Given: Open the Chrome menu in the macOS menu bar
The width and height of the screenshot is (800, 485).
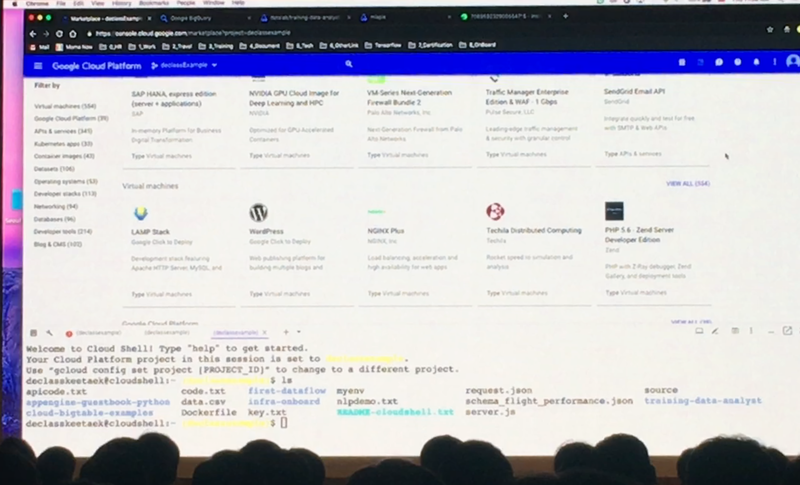Looking at the screenshot, I should coord(37,3).
